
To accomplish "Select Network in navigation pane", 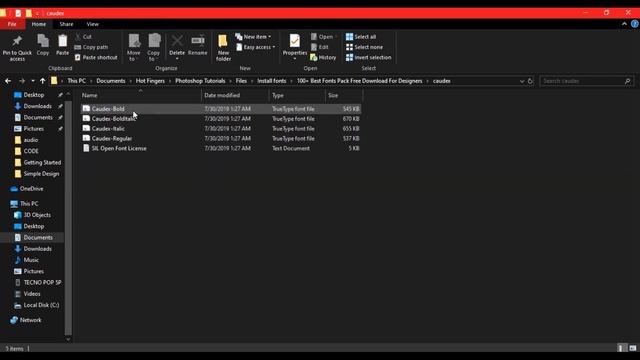I will [31, 320].
